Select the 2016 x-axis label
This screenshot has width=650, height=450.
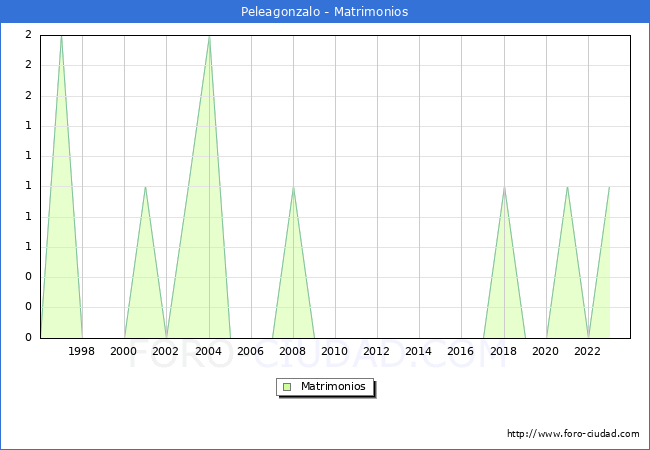[x=461, y=351]
